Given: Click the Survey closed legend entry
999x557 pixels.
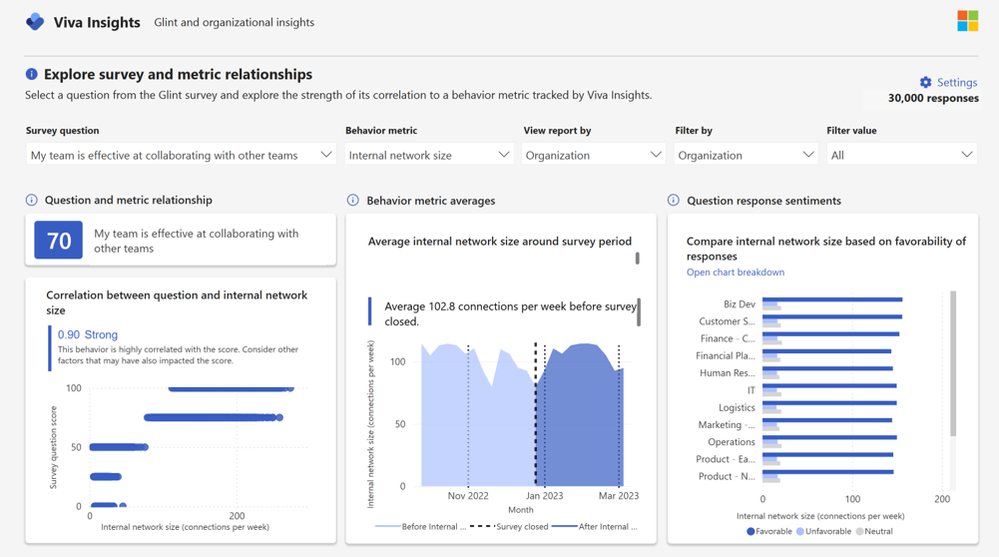Looking at the screenshot, I should (509, 526).
